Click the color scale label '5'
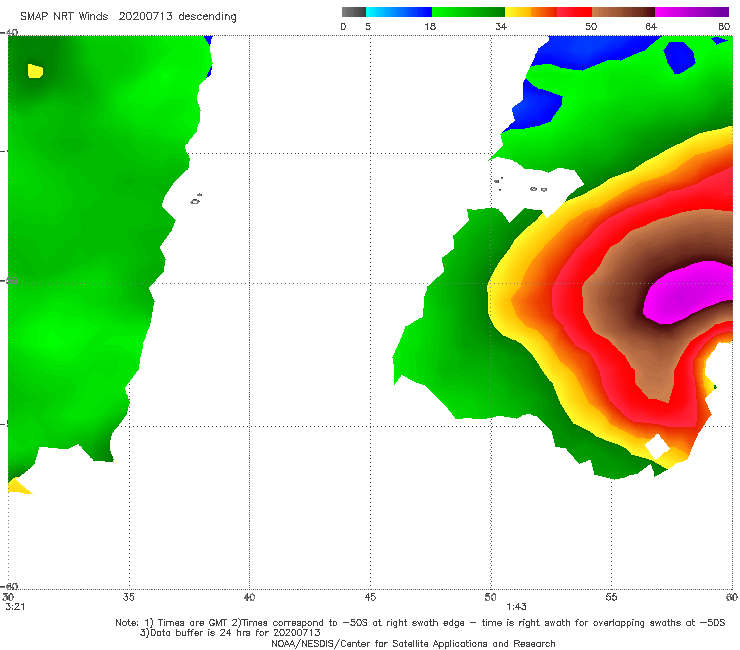This screenshot has height=650, width=740. click(368, 26)
